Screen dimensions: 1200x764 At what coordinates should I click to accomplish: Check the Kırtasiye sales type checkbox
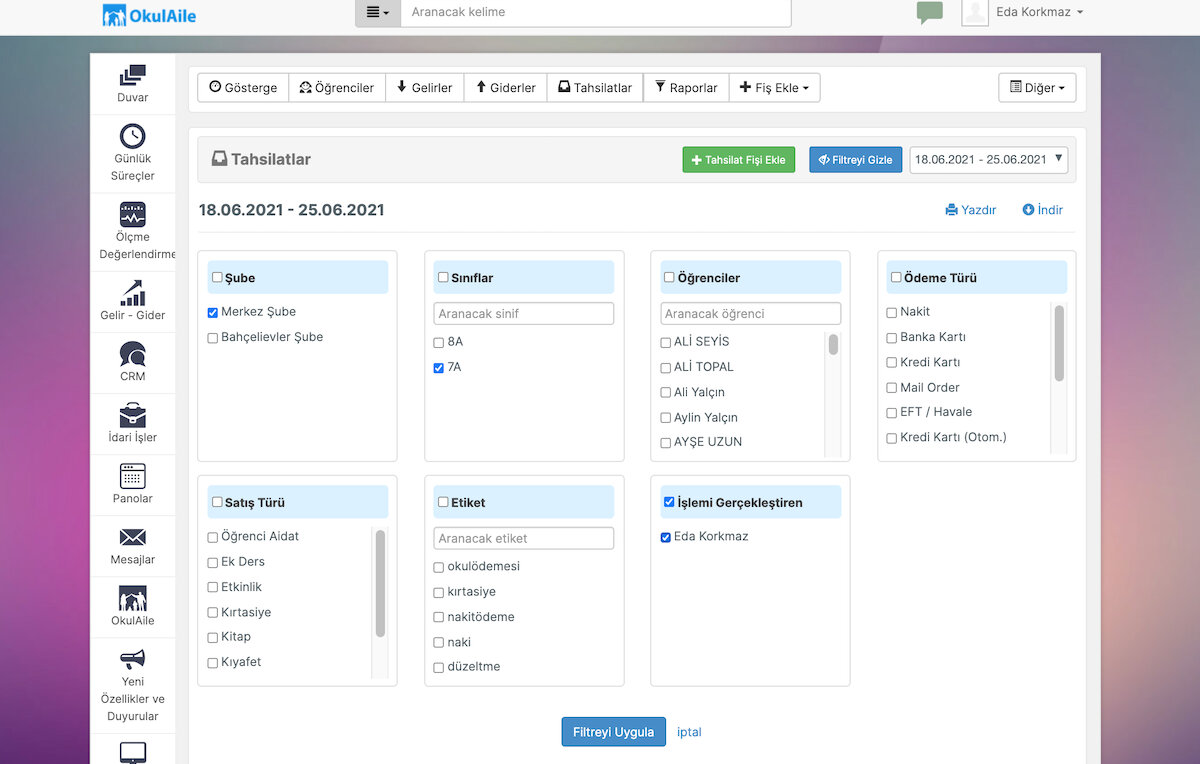[x=213, y=612]
